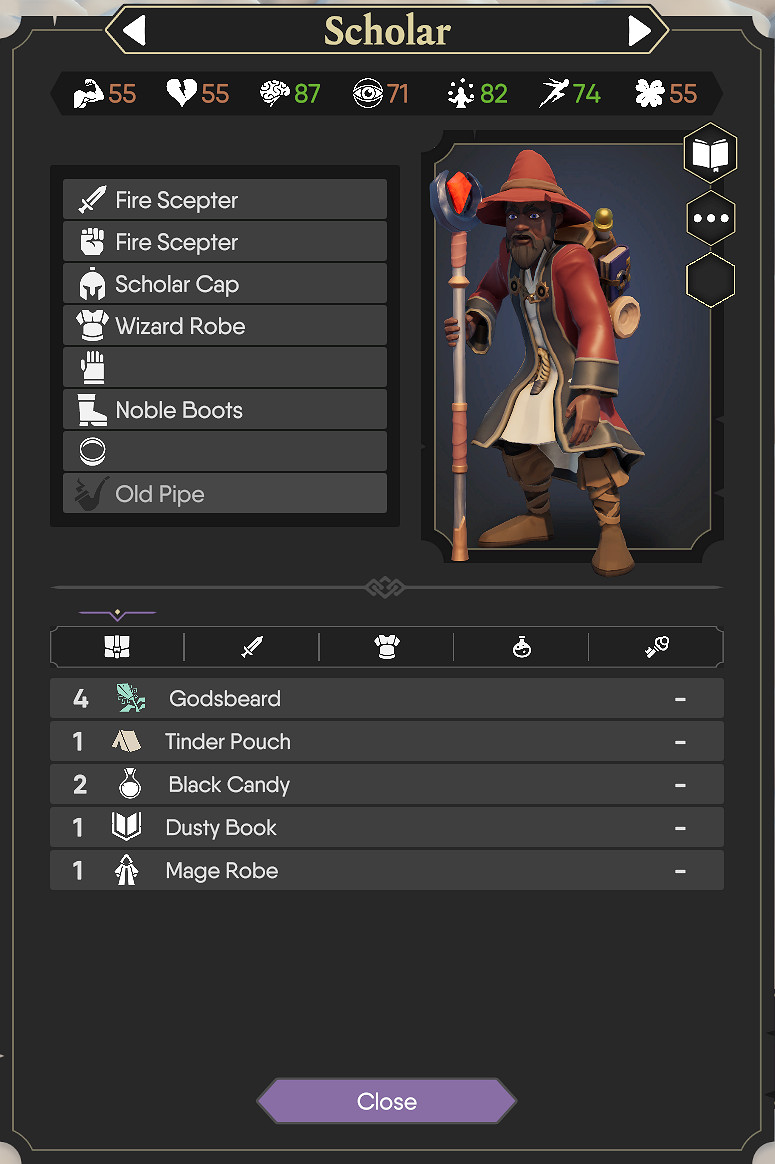
Task: Click the brain intelligence stat icon
Action: (274, 94)
